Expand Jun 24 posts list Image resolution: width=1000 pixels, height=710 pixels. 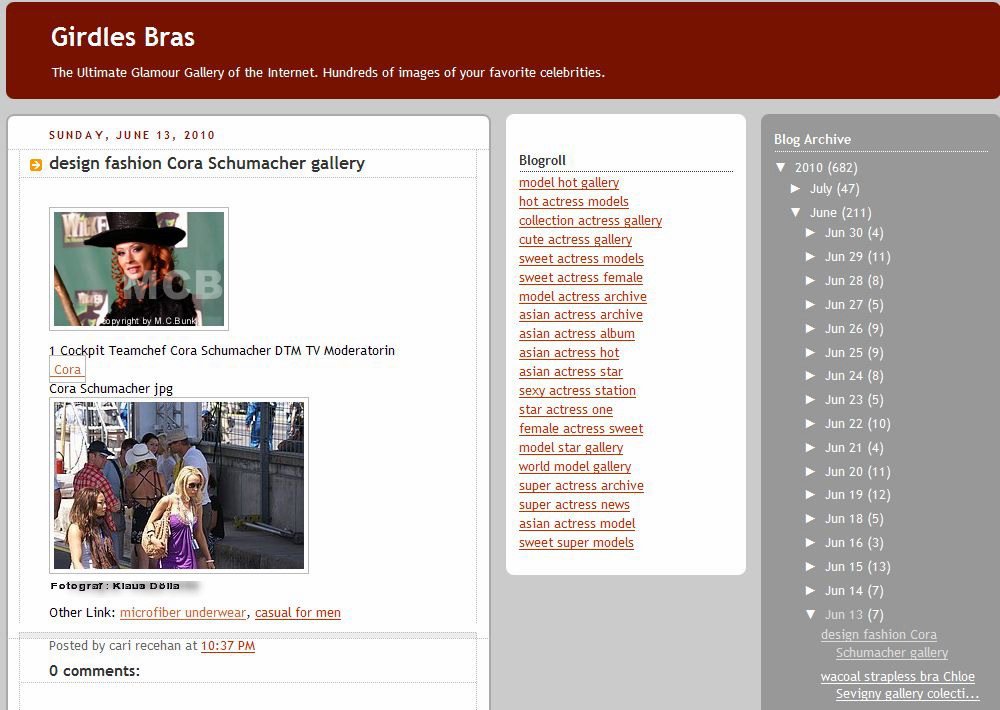coord(811,376)
